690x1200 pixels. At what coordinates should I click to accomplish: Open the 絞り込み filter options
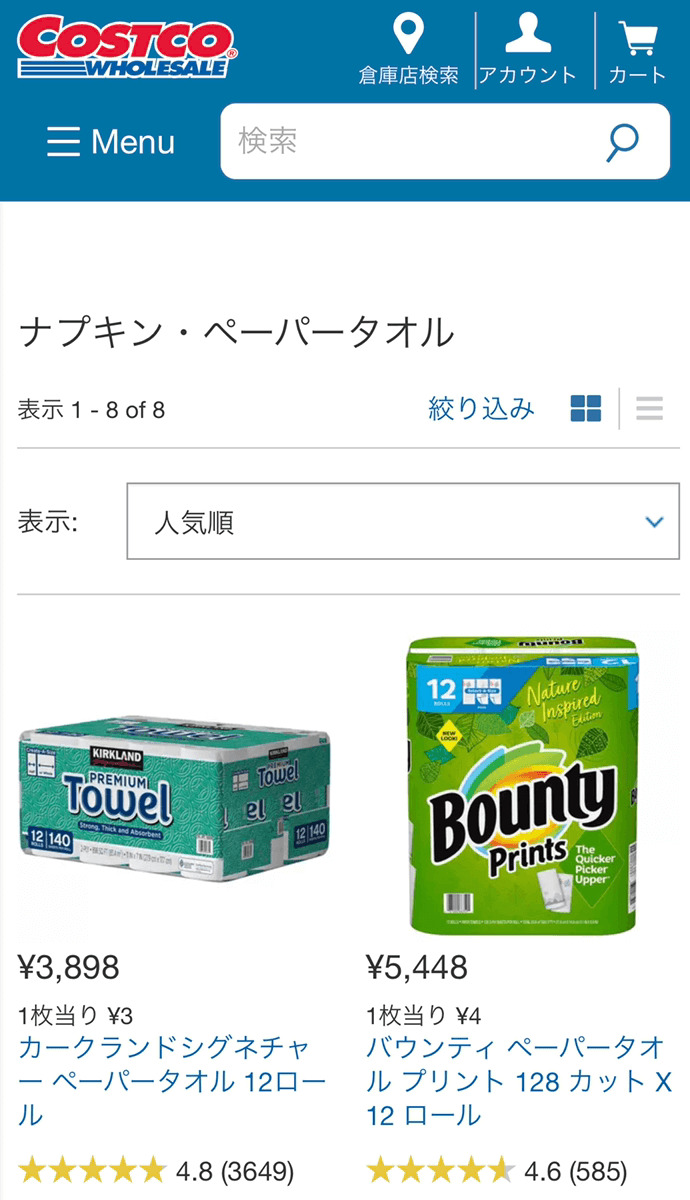481,408
